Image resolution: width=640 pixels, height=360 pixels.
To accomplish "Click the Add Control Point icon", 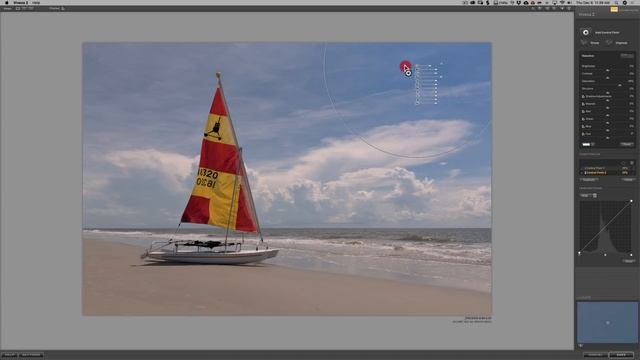I will tap(586, 32).
